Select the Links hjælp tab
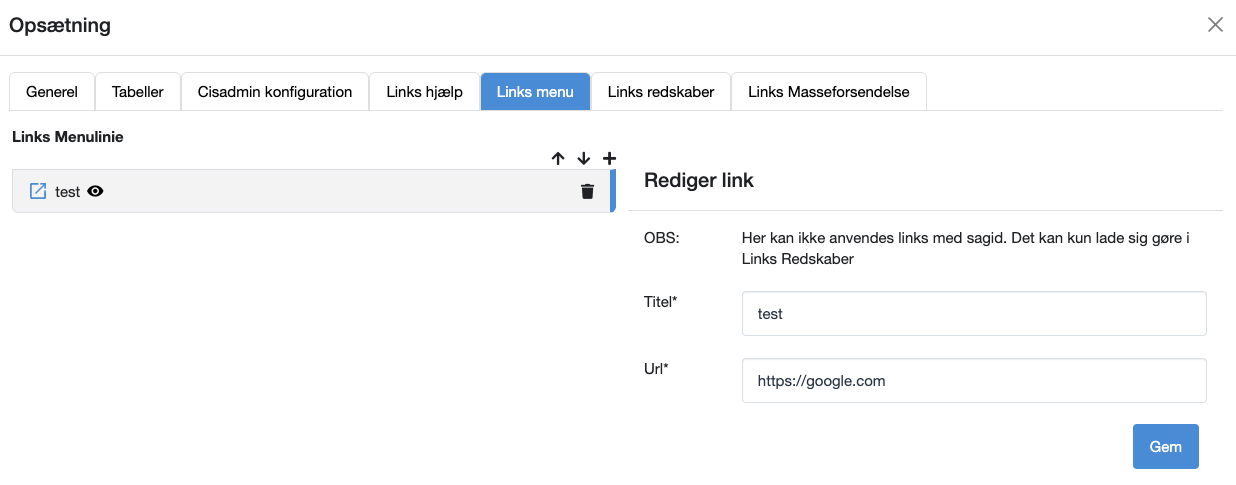 pyautogui.click(x=424, y=92)
